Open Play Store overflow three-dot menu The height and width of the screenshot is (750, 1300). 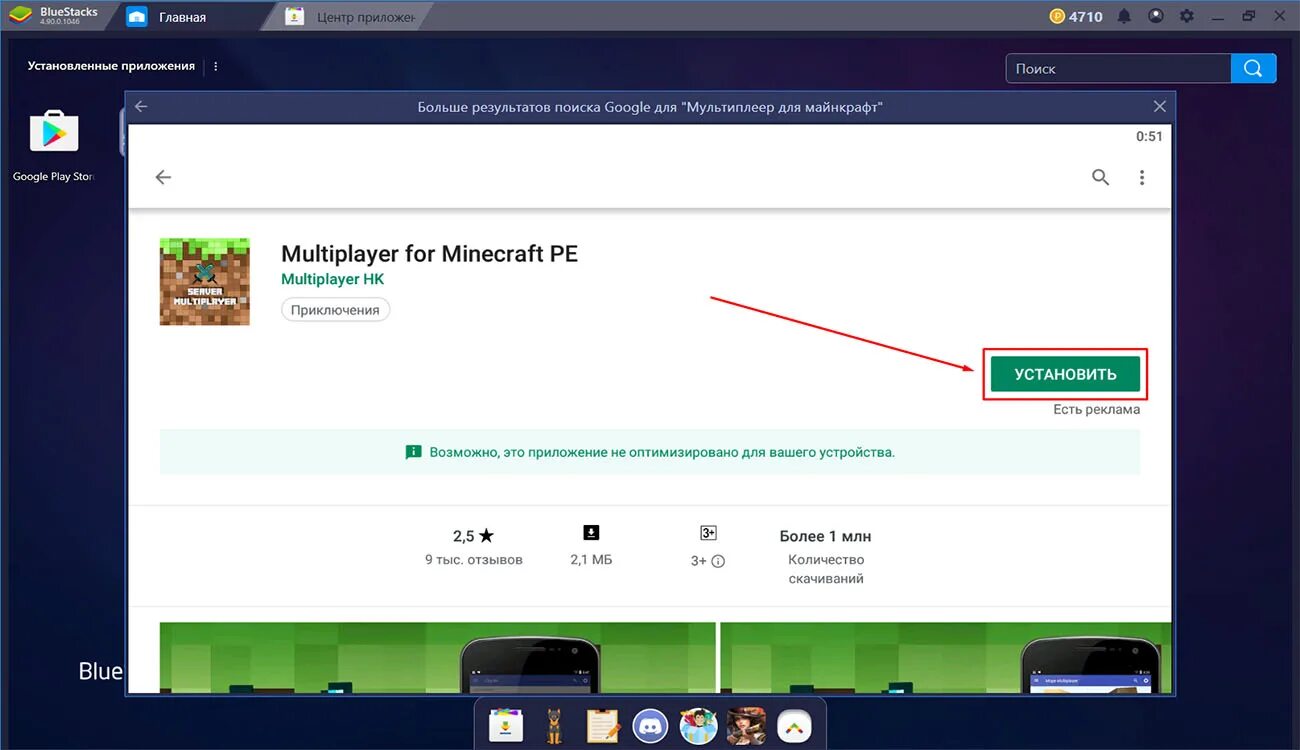click(x=1142, y=177)
